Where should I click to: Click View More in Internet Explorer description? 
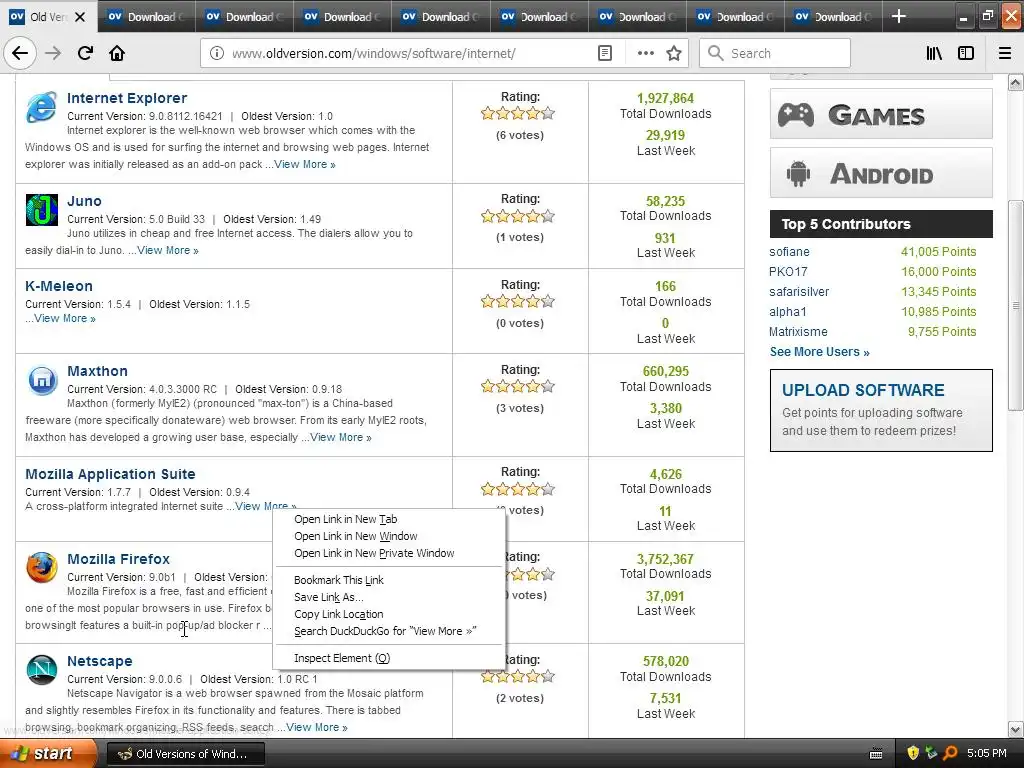(x=305, y=165)
